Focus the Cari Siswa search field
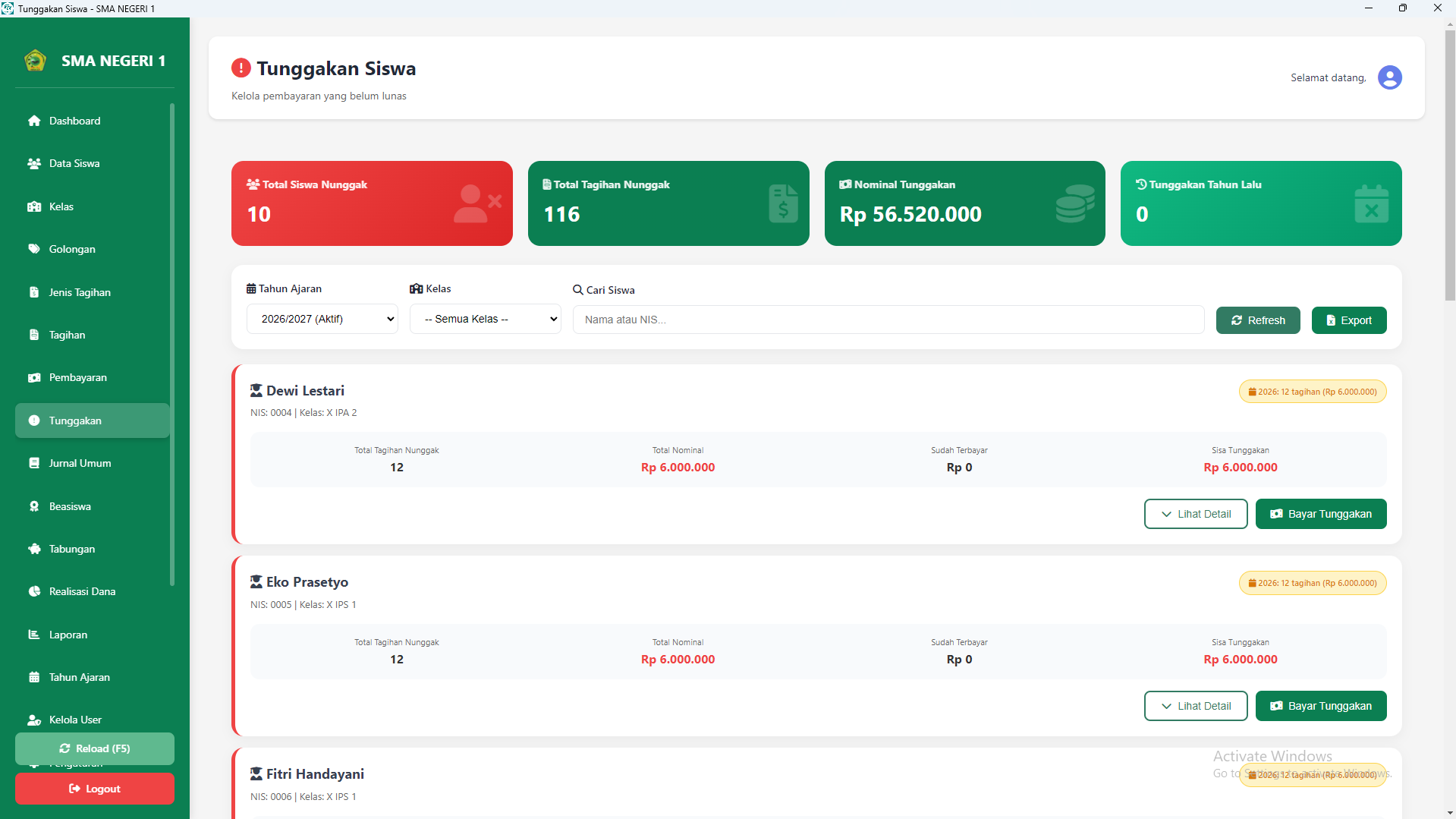 [888, 320]
